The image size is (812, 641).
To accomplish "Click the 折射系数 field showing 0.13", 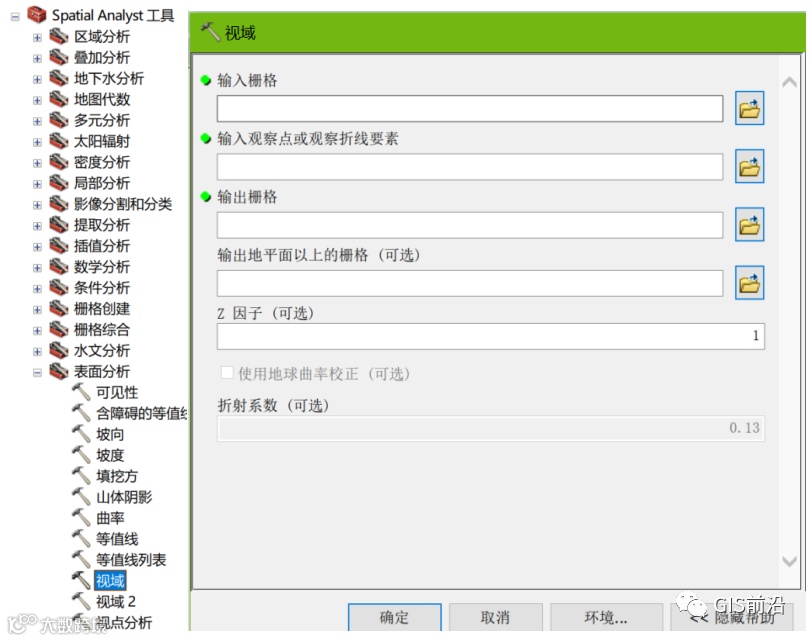I will pos(490,428).
